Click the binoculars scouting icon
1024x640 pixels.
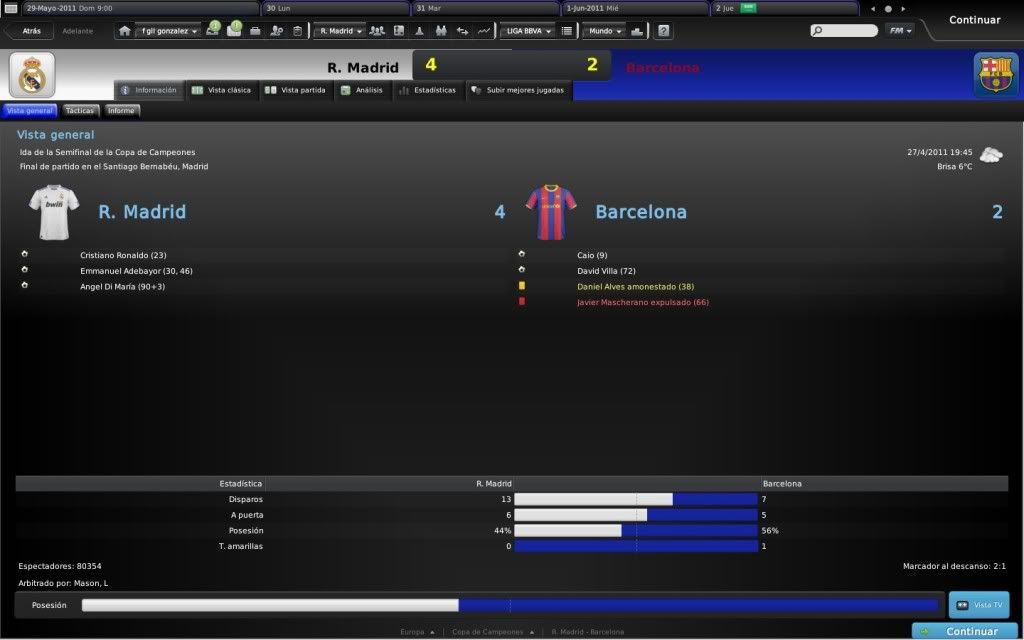(x=441, y=31)
